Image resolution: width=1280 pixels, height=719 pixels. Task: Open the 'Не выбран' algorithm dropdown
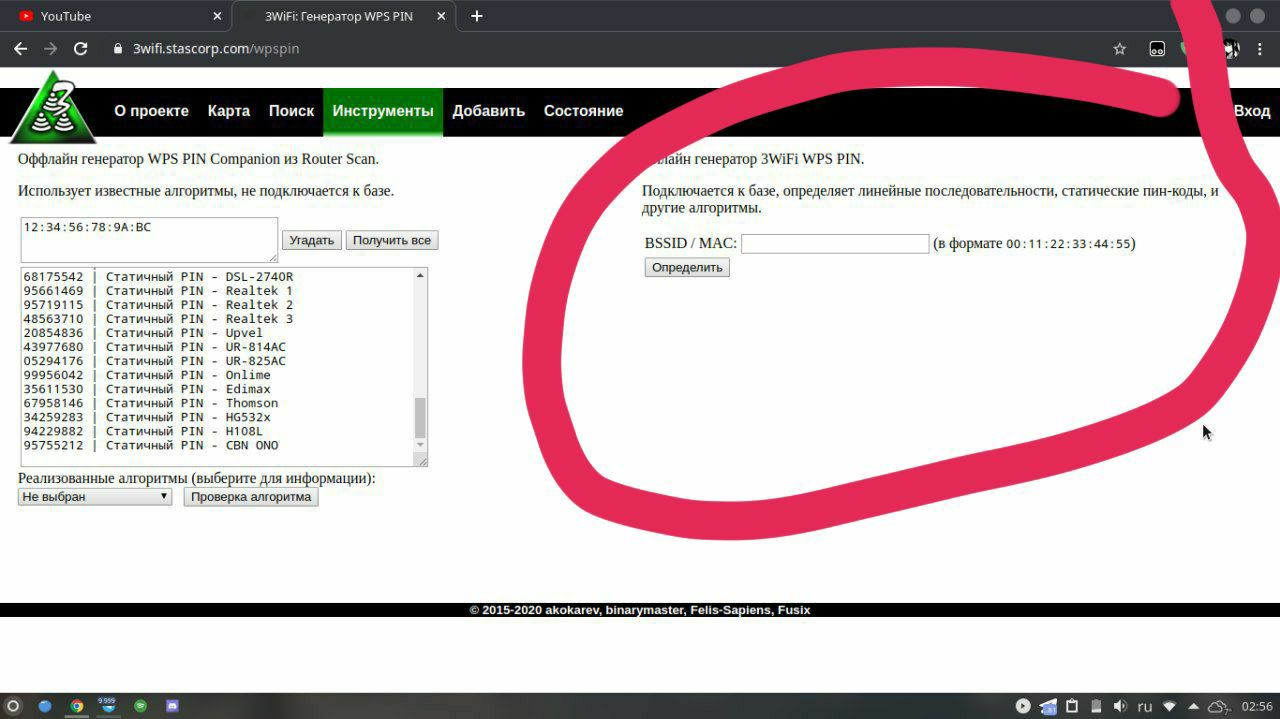tap(95, 496)
